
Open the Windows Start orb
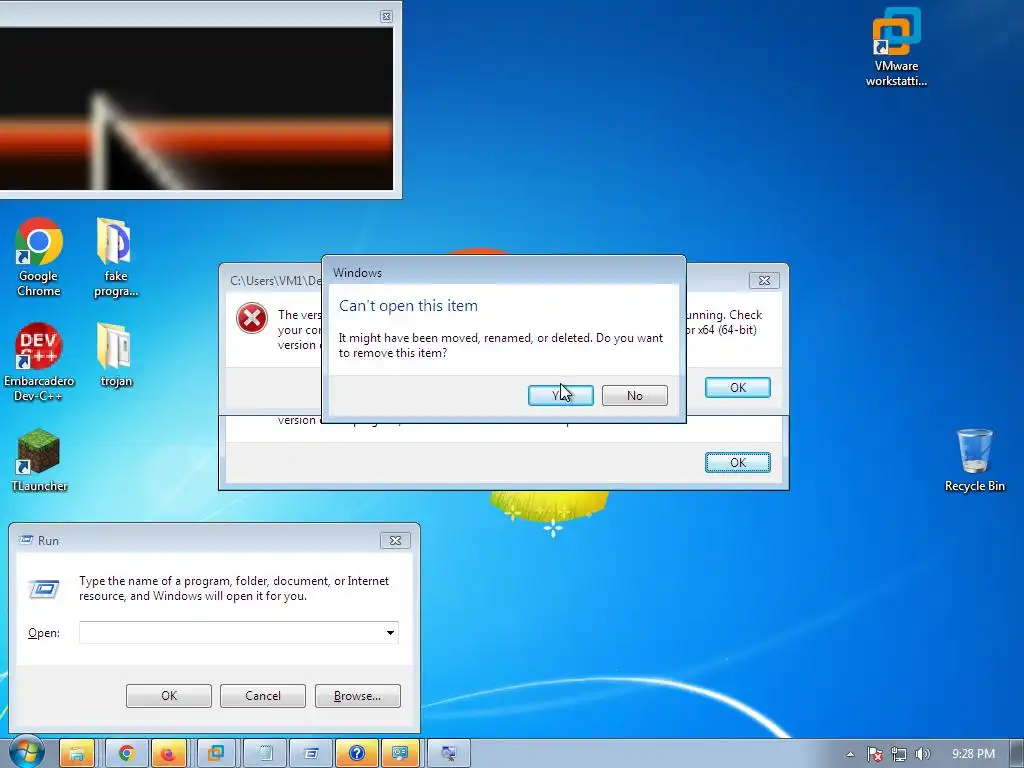(x=25, y=752)
